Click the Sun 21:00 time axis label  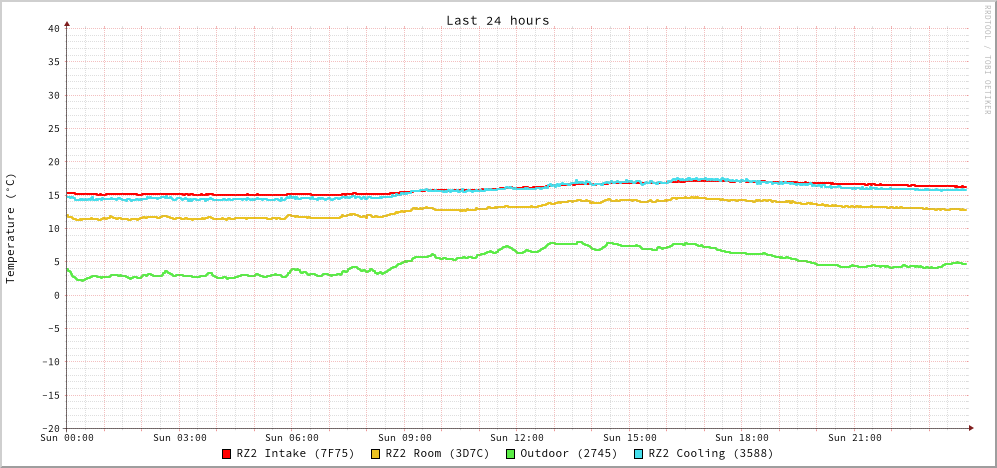coord(854,438)
